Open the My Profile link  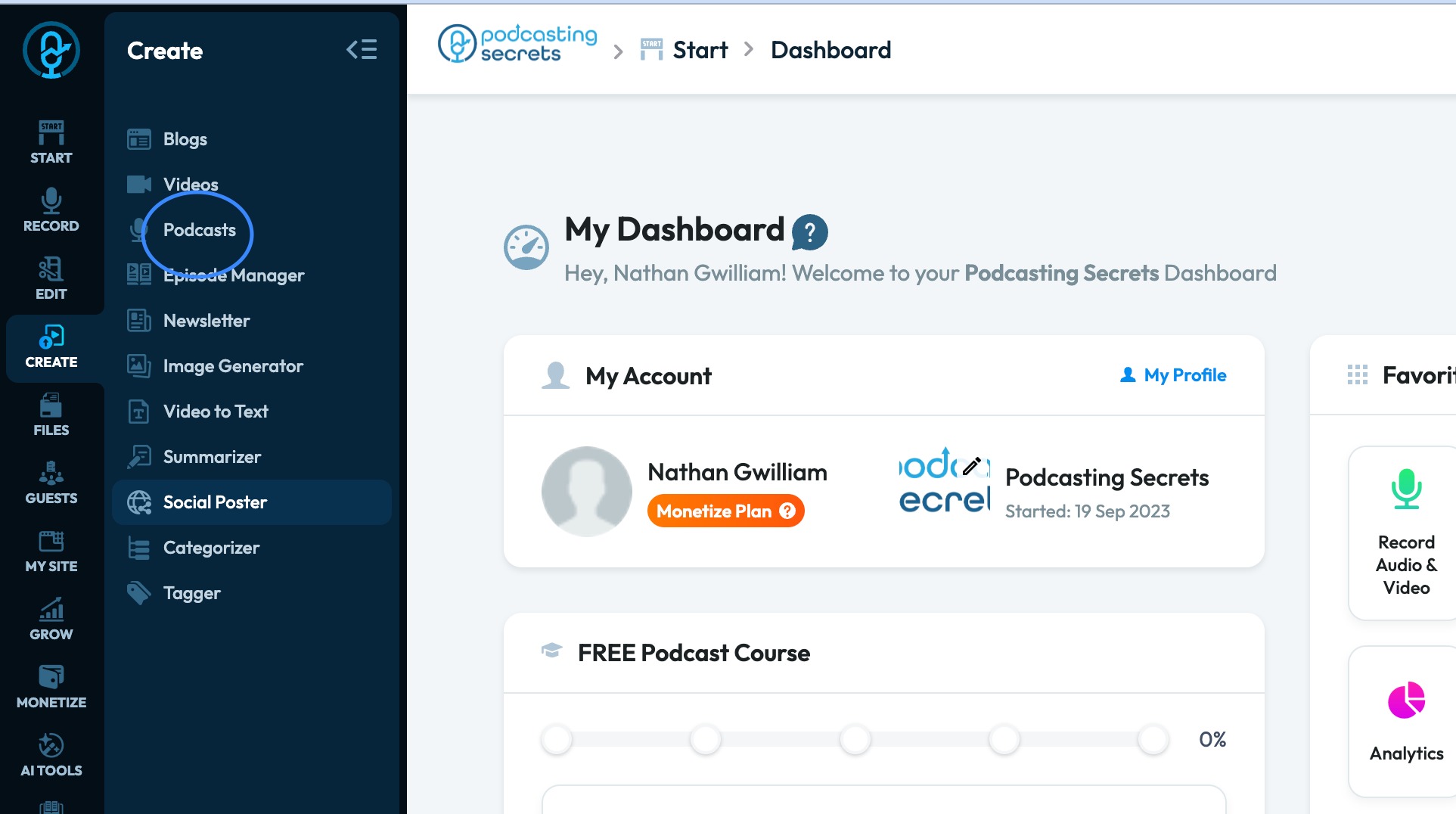tap(1173, 375)
